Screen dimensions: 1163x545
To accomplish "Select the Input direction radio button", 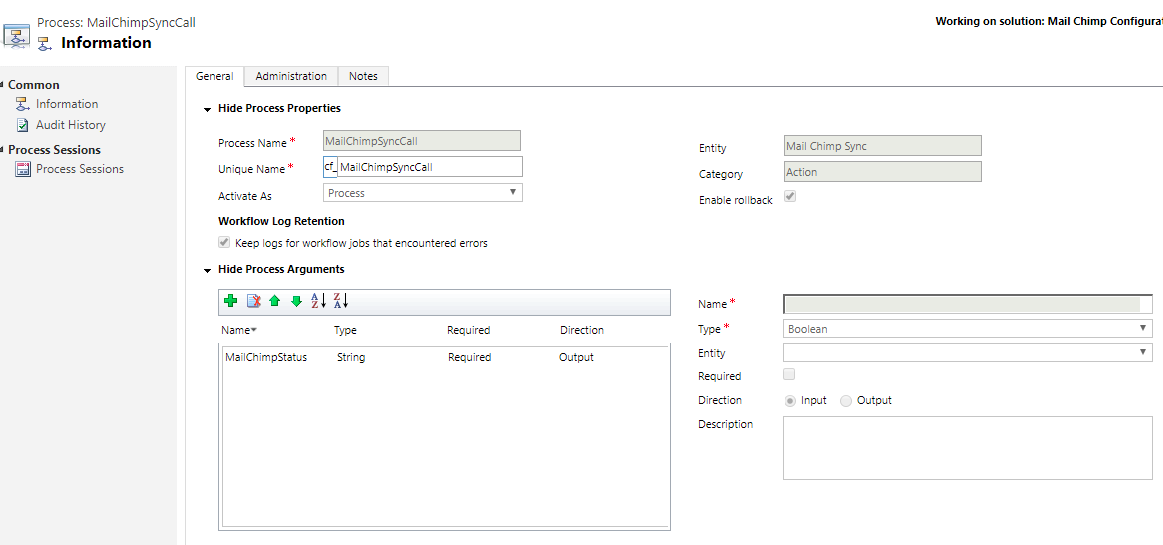I will point(791,400).
